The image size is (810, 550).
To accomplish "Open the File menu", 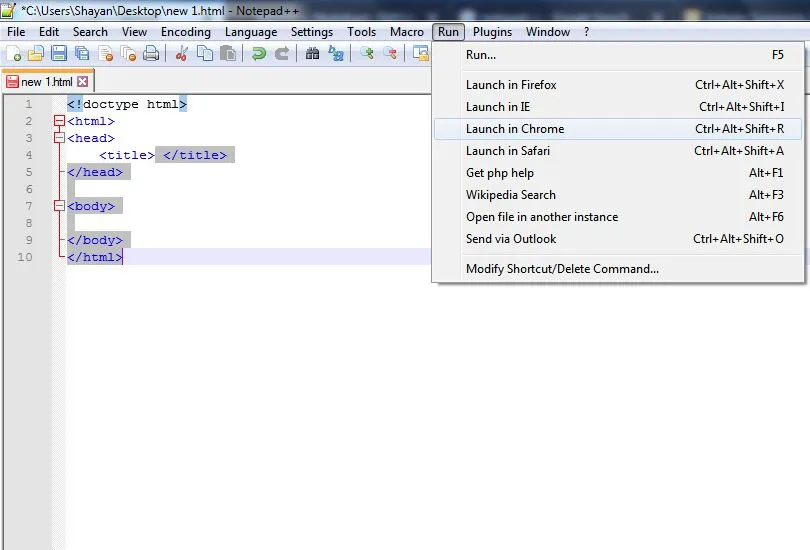I will [16, 32].
